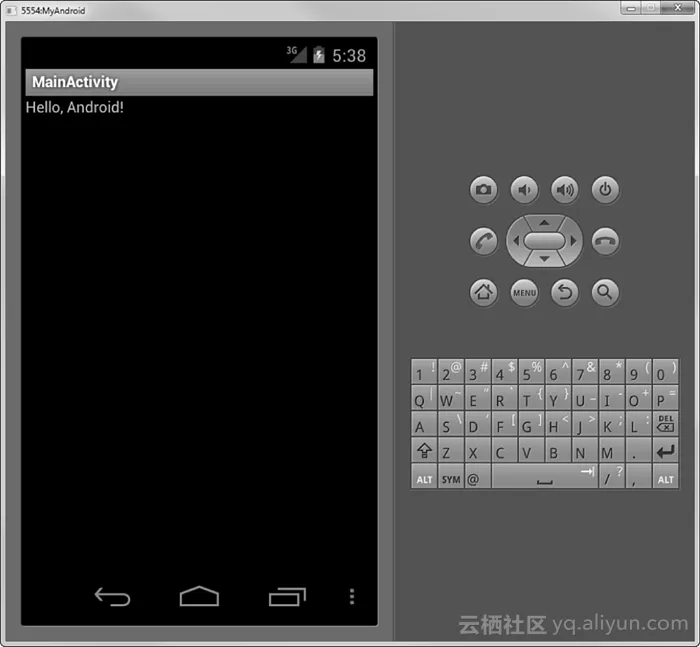
Task: Click the slash question mark key
Action: (x=612, y=476)
